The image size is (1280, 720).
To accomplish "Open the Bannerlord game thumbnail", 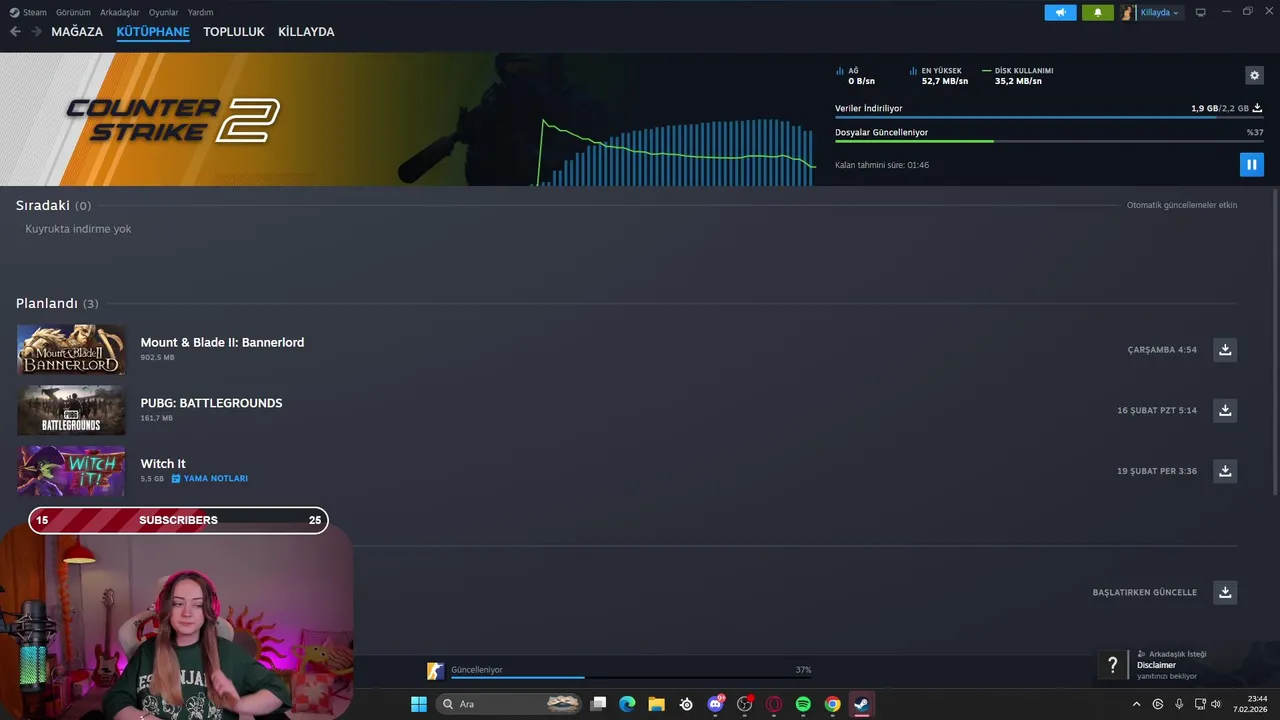I will click(x=71, y=349).
